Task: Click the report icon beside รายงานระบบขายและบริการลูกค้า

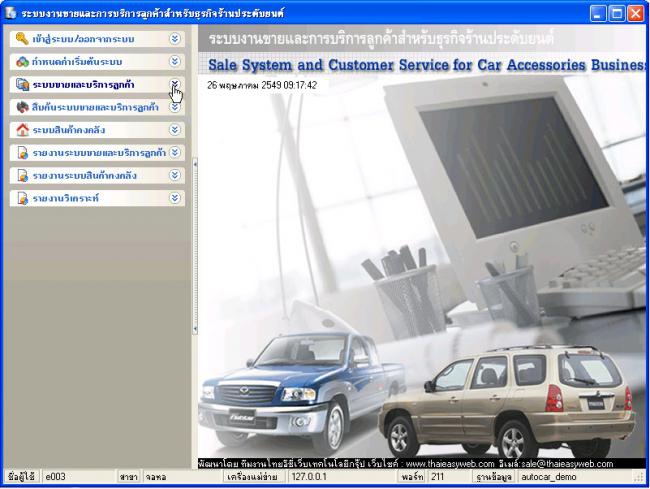Action: [x=22, y=153]
